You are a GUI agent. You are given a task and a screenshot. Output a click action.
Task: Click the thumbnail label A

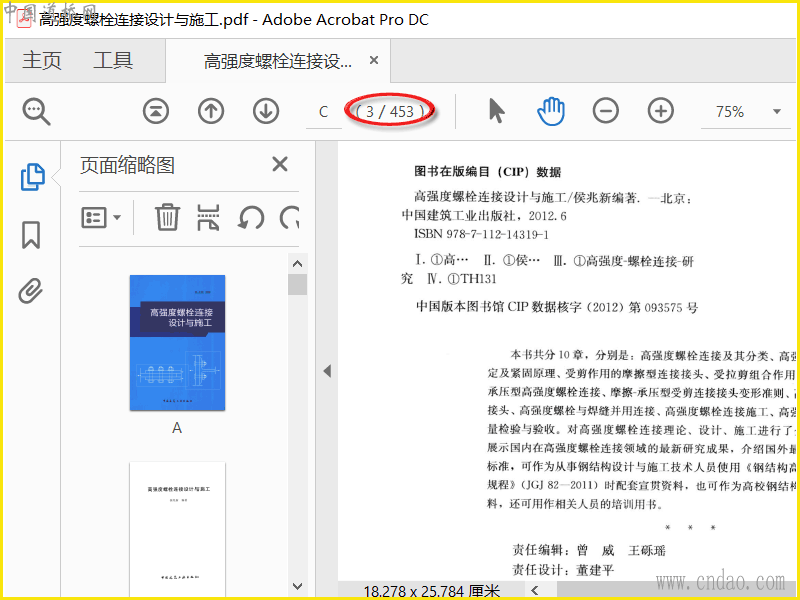pos(177,428)
